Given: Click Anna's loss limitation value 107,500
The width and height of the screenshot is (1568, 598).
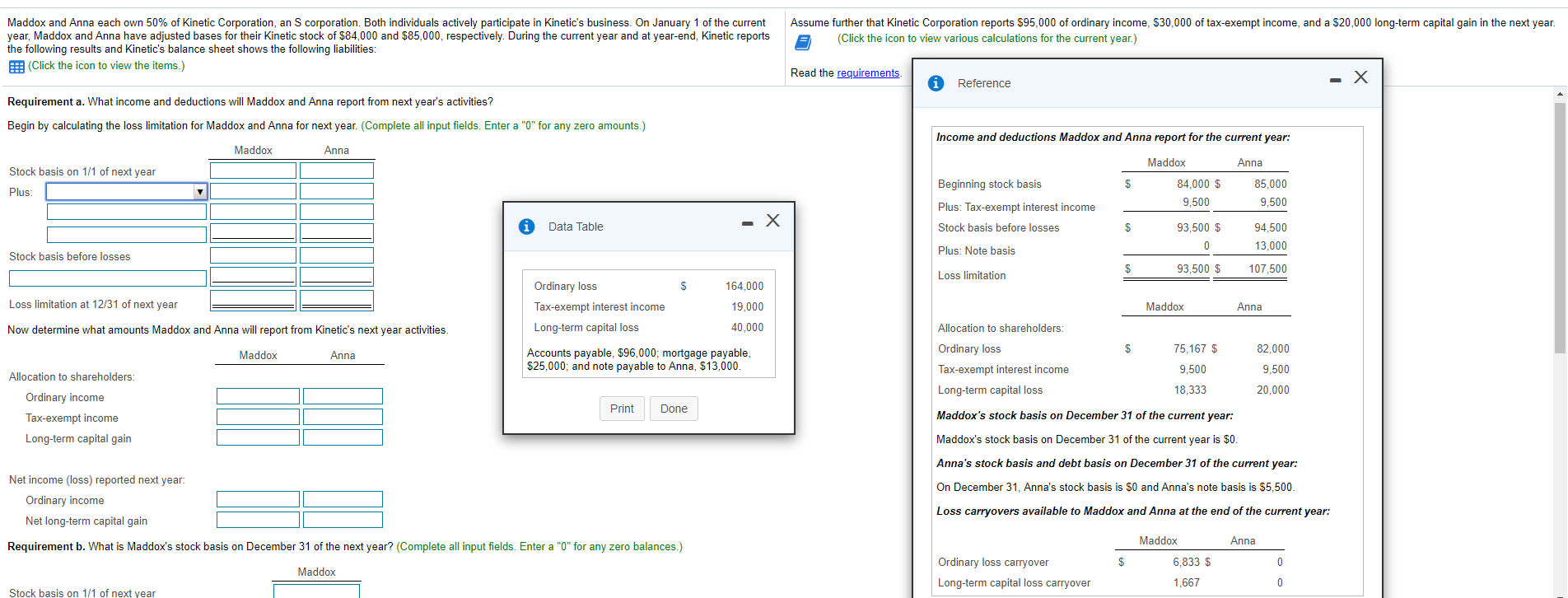Looking at the screenshot, I should 1267,269.
